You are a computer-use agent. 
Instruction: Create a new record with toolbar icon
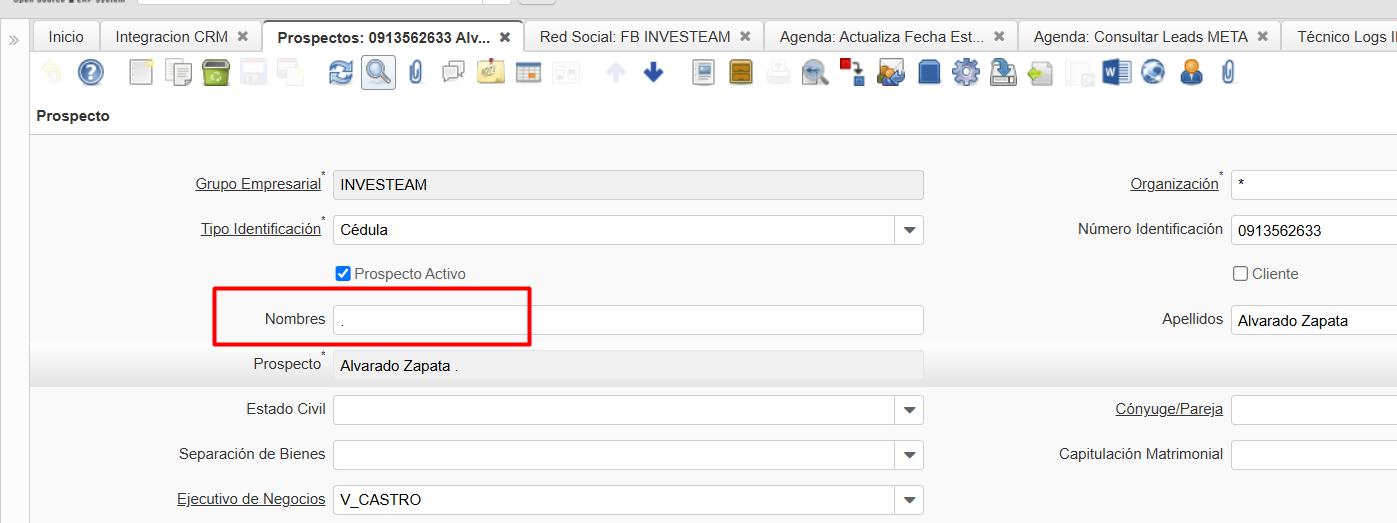(x=141, y=72)
